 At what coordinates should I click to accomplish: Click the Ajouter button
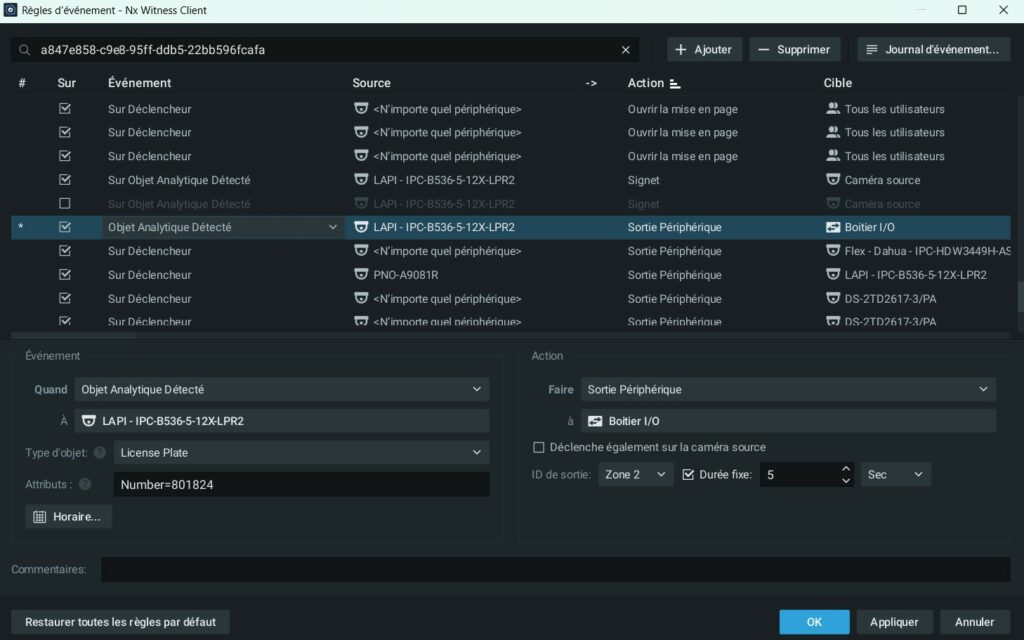pos(704,50)
